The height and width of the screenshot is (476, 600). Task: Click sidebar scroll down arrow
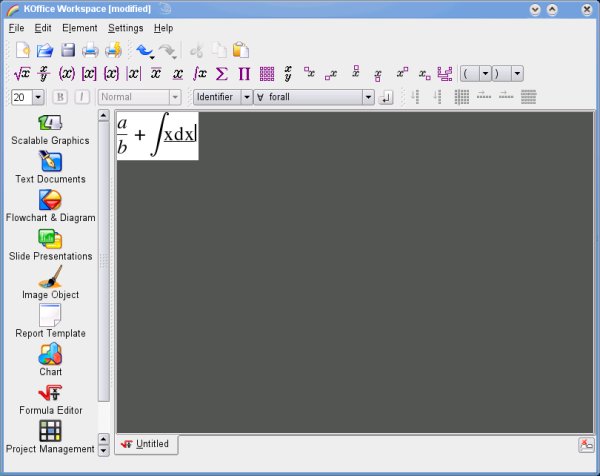pos(103,451)
